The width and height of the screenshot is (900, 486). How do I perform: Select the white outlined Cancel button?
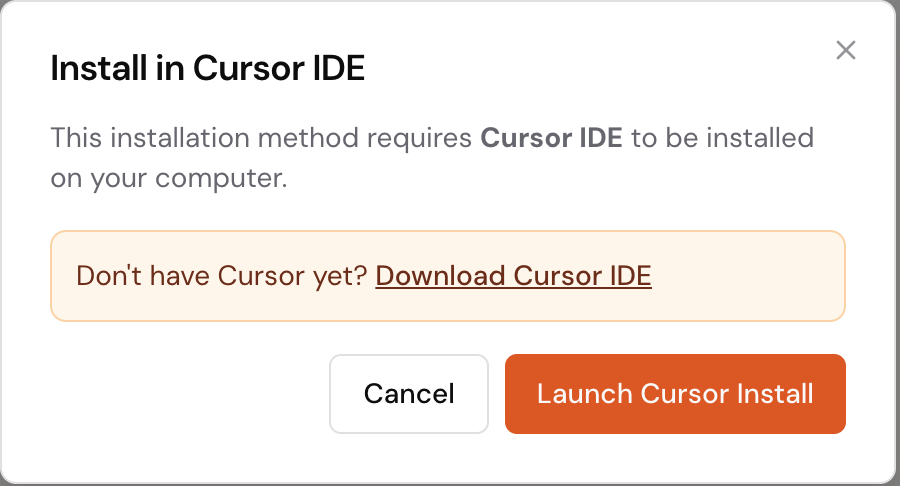point(409,394)
